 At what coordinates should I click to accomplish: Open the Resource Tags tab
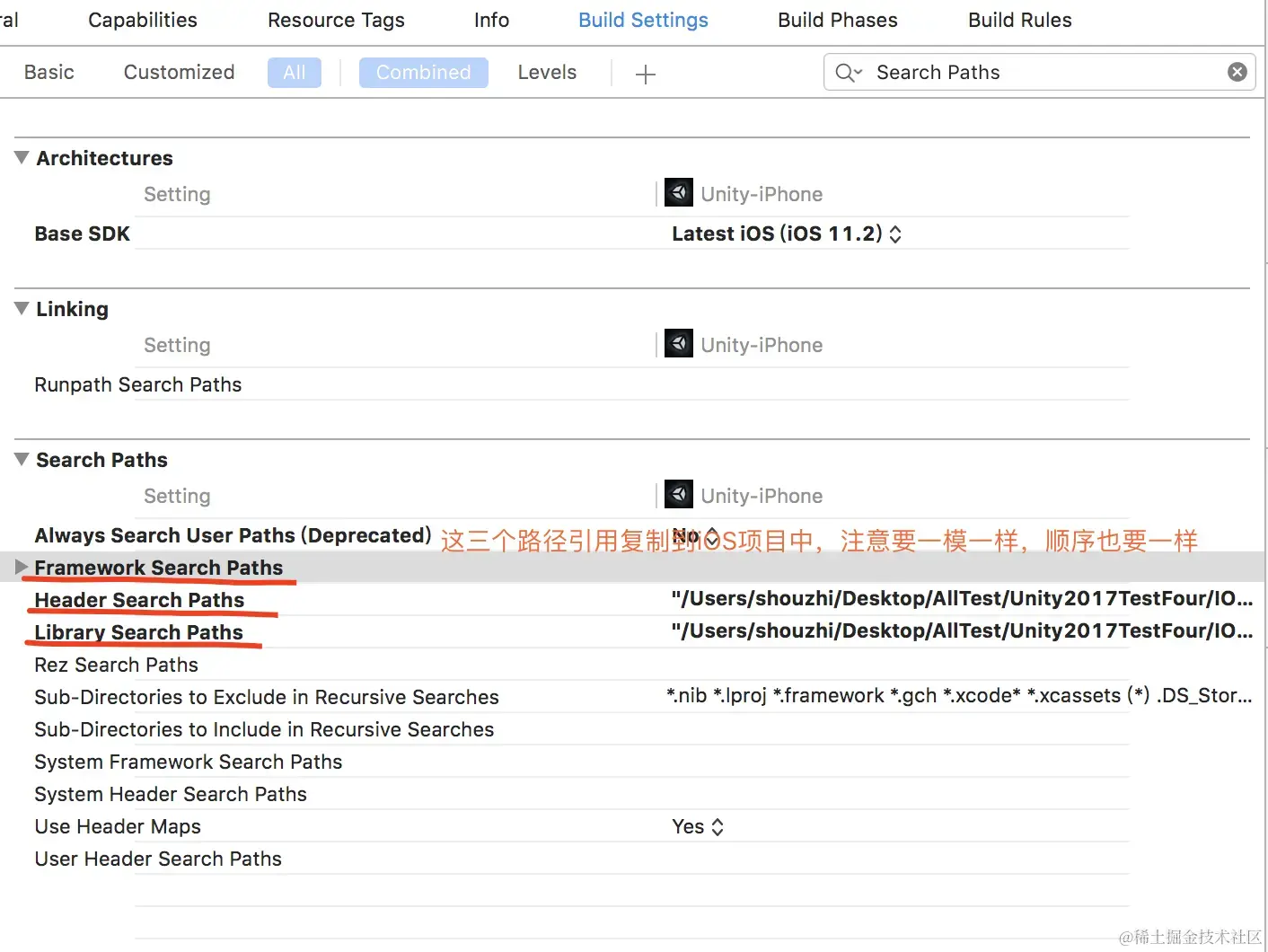[x=336, y=20]
